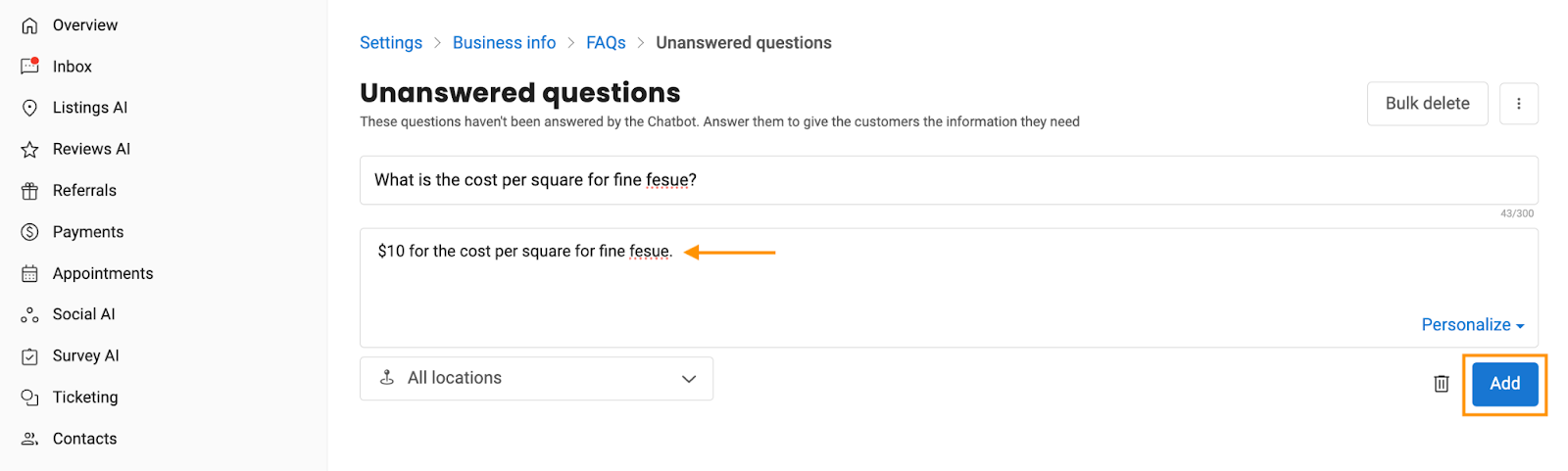This screenshot has width=1568, height=471.
Task: Select the Listings AI pin icon
Action: coord(30,108)
